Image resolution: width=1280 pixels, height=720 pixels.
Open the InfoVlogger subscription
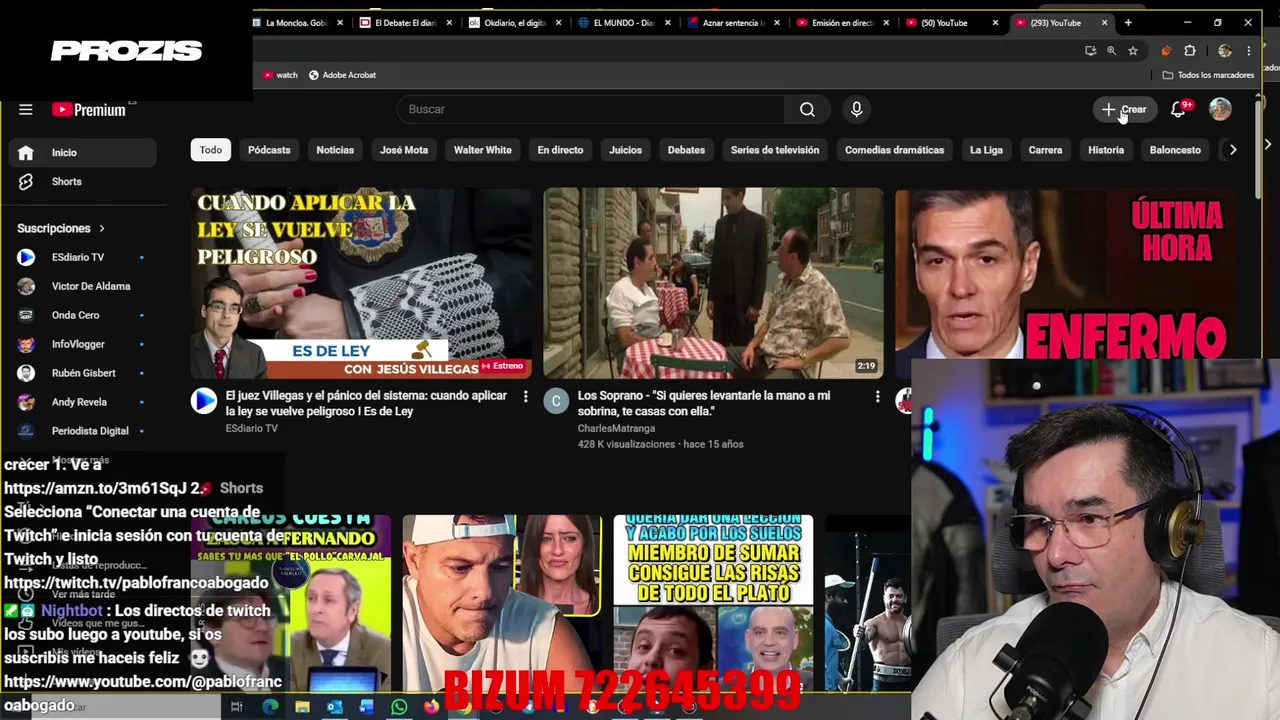[x=82, y=344]
